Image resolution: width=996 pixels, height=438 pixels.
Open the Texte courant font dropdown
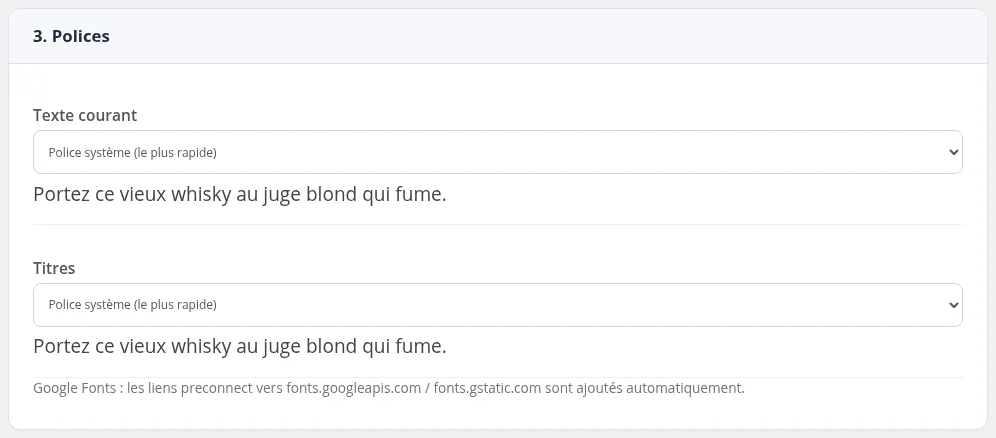[x=497, y=152]
